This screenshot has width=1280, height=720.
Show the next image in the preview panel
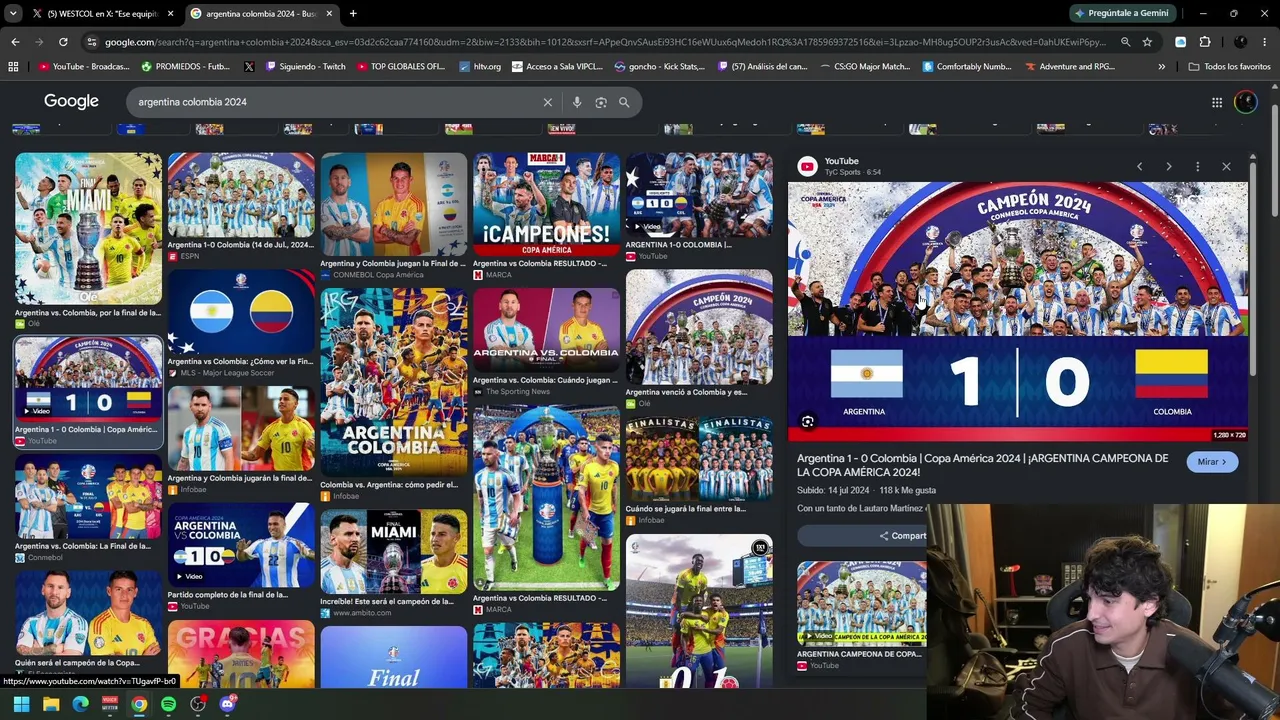click(1168, 167)
